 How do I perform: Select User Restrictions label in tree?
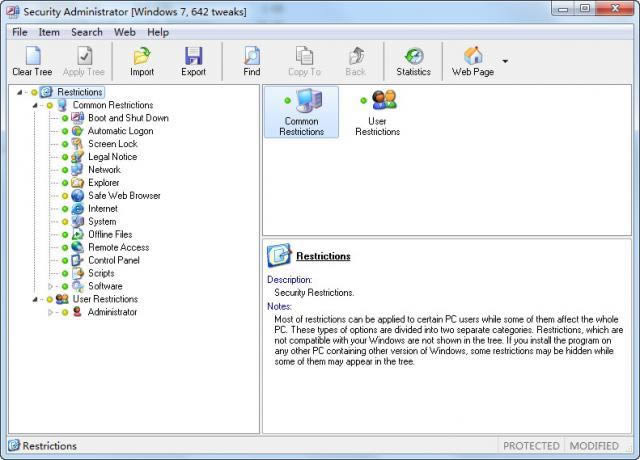coord(105,299)
